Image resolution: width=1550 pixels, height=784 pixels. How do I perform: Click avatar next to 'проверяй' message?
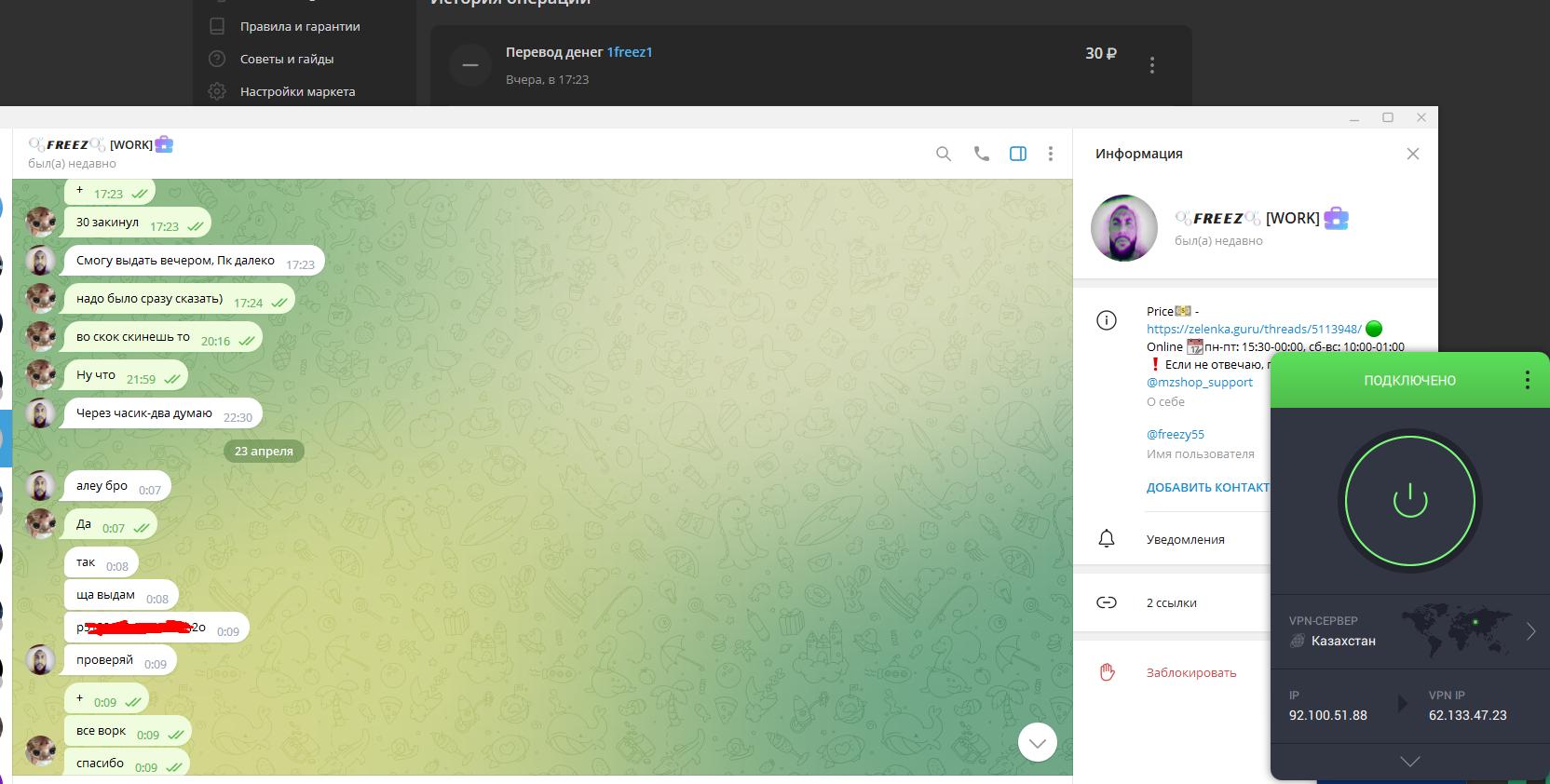point(40,661)
